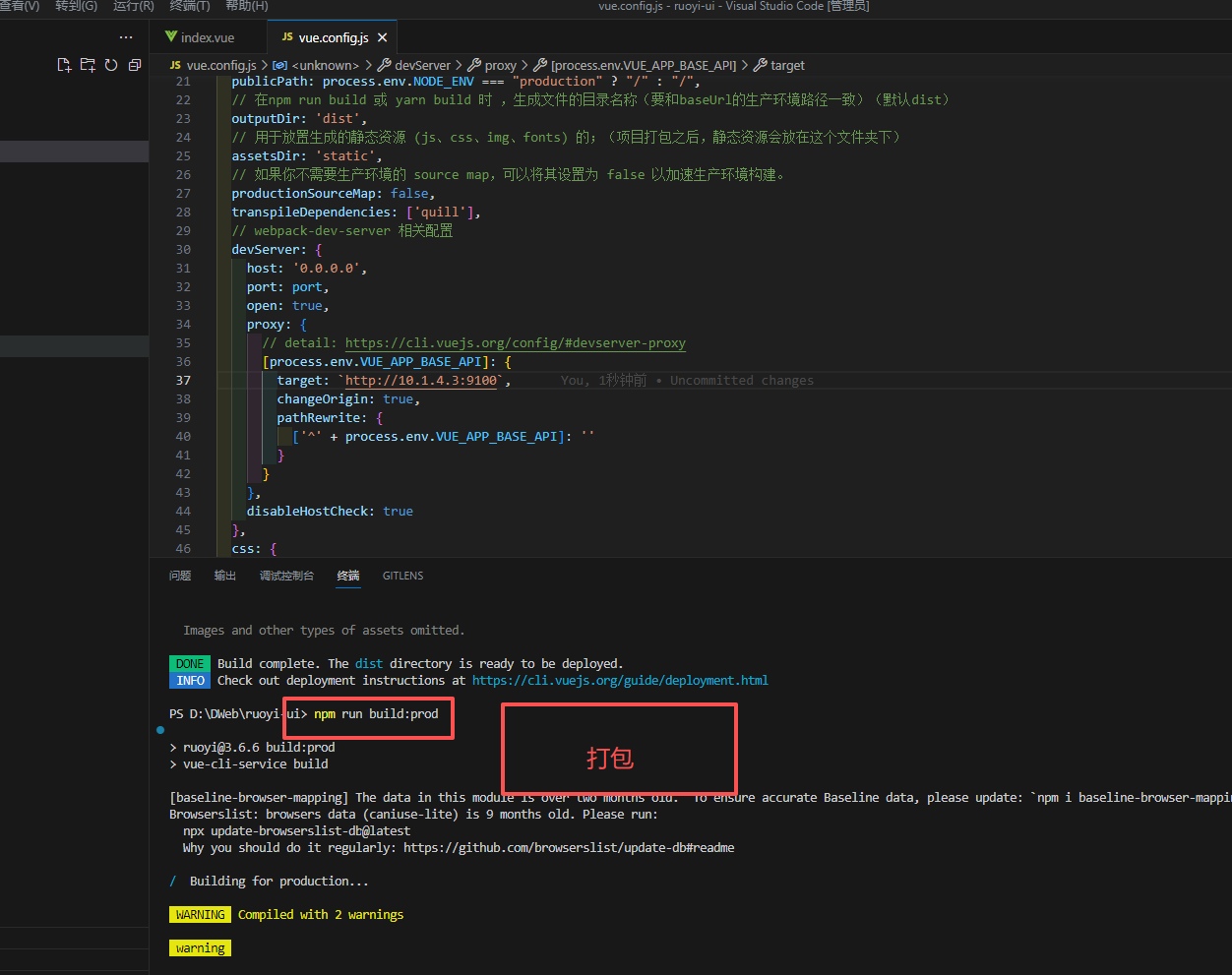Switch to the 输出 panel tab
Screen dimensions: 1232x975
click(225, 576)
